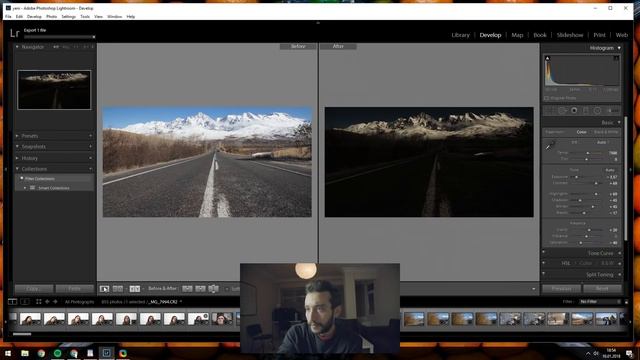Toggle the Original Photo checkbox under histogram
This screenshot has width=640, height=360.
click(546, 98)
